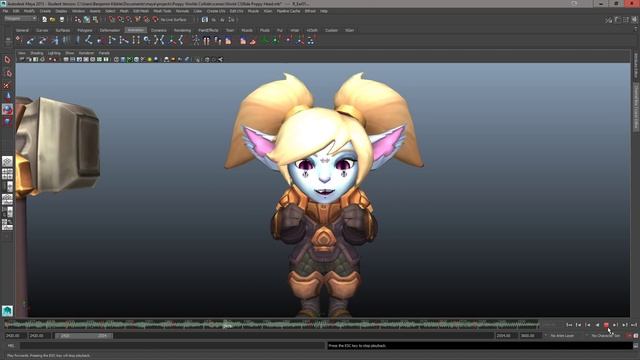Click the time slider waveform track
Image resolution: width=640 pixels, height=360 pixels.
click(272, 325)
